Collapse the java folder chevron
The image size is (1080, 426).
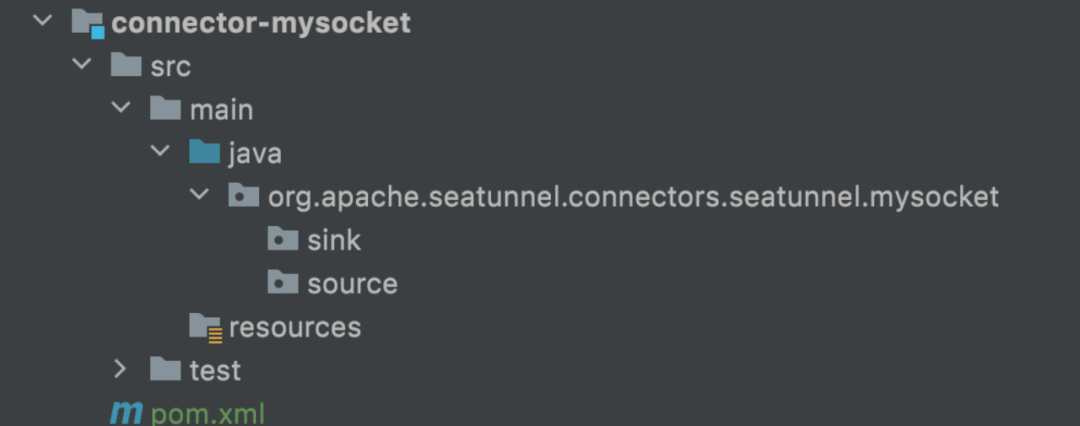(x=160, y=151)
